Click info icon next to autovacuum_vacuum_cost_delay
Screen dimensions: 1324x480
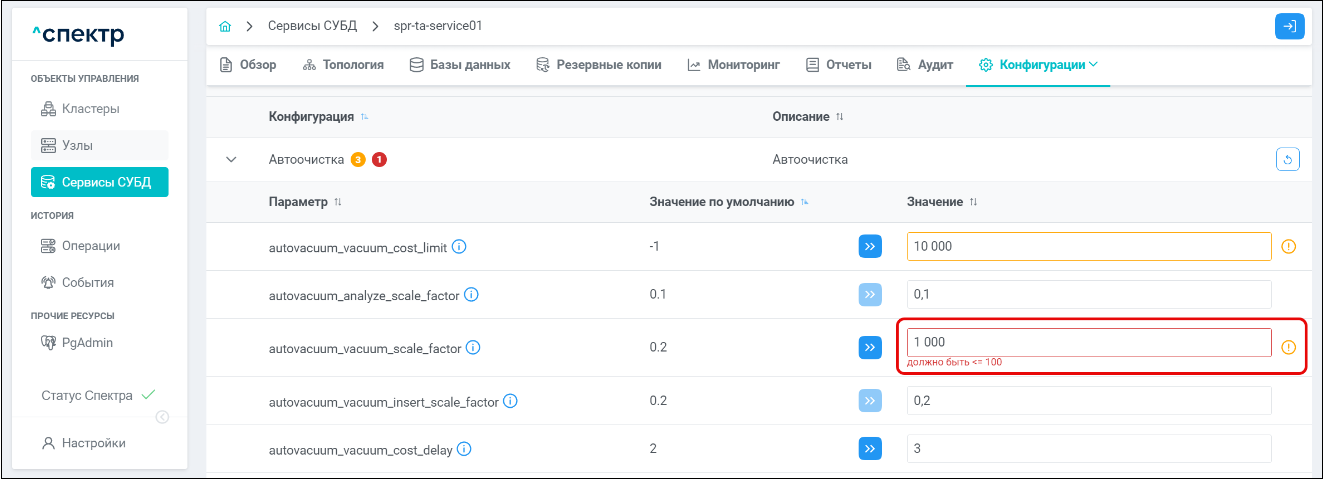coord(463,449)
